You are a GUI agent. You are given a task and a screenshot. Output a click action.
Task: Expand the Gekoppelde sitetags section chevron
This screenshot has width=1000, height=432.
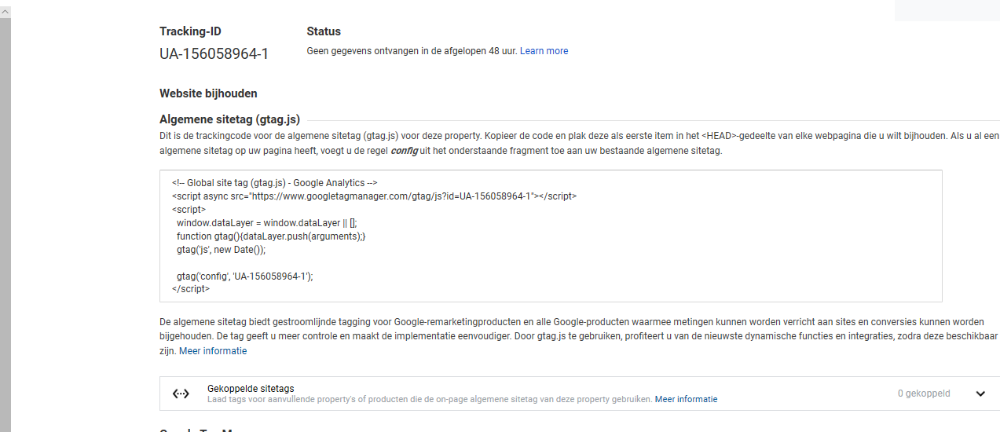(x=980, y=394)
